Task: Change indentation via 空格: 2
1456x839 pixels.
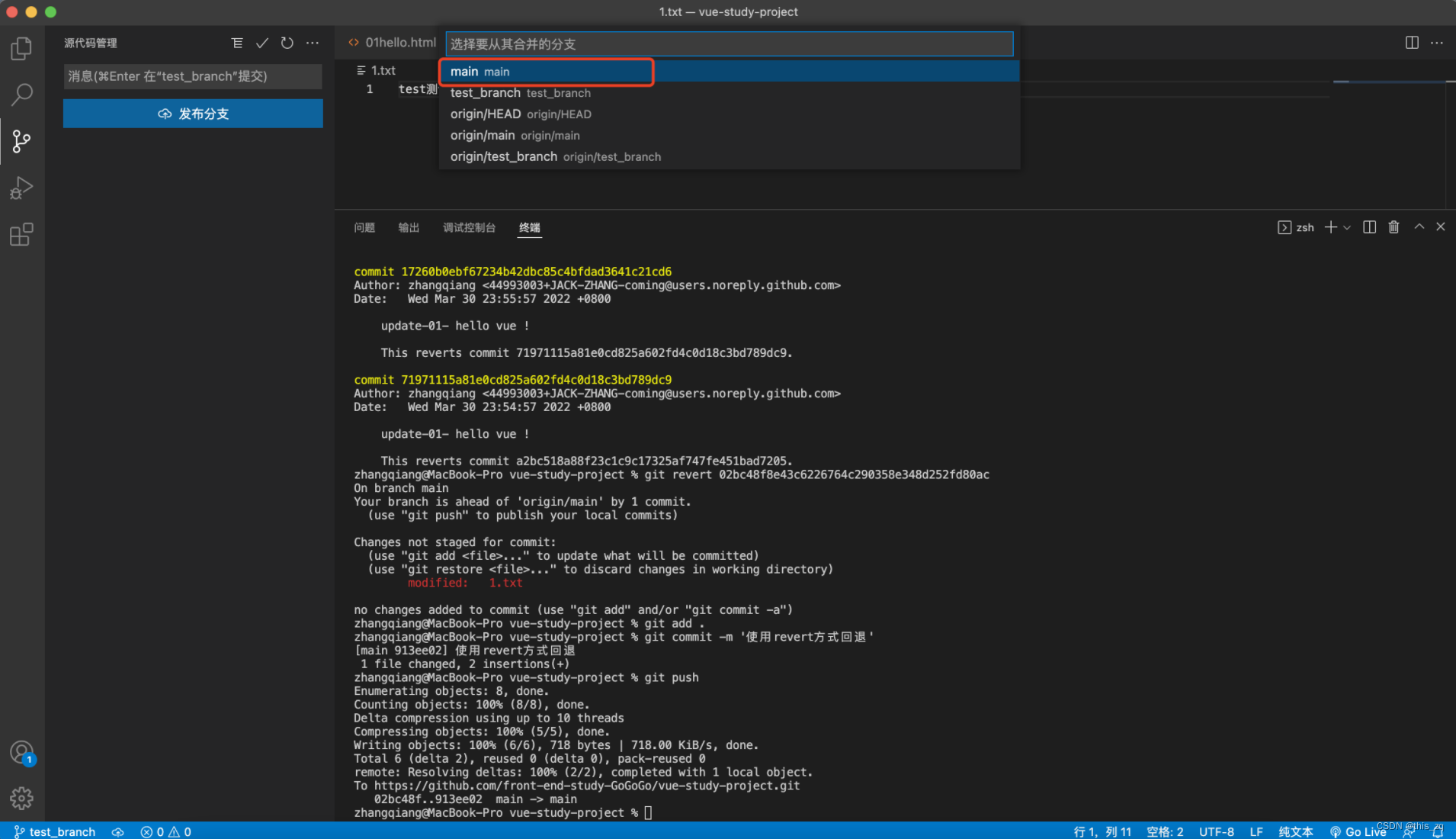Action: click(x=1165, y=831)
